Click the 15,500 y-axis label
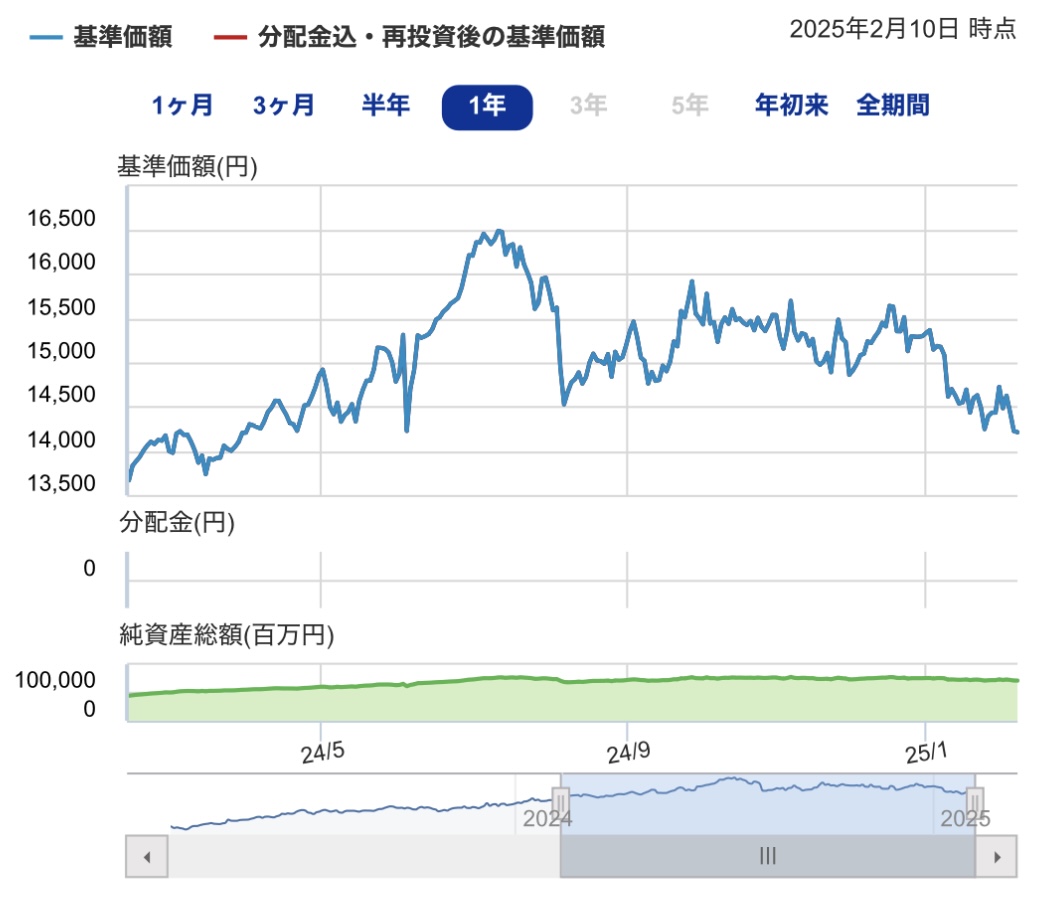The image size is (1056, 923). [x=61, y=307]
